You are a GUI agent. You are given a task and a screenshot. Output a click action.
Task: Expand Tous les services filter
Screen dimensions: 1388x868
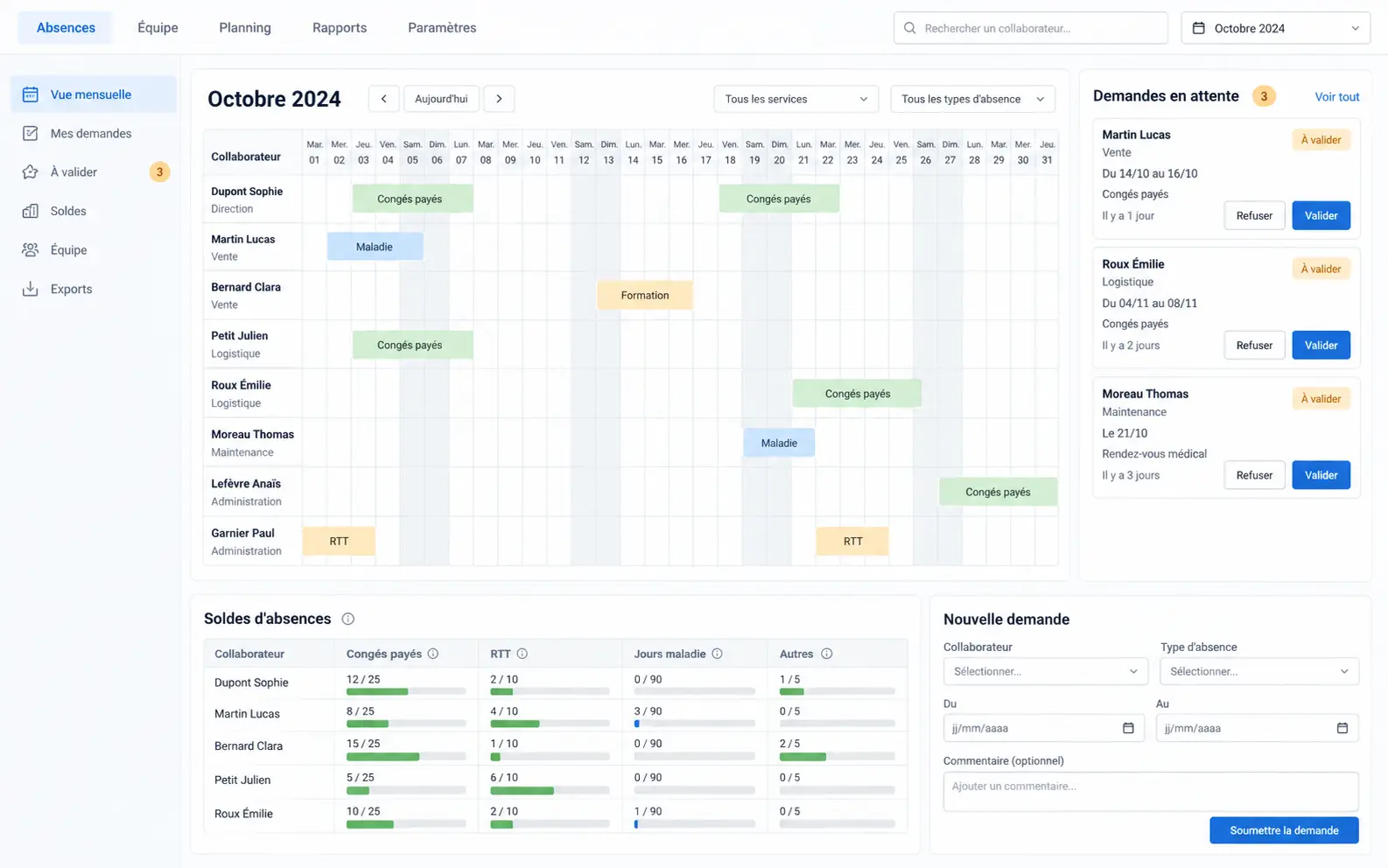[796, 99]
